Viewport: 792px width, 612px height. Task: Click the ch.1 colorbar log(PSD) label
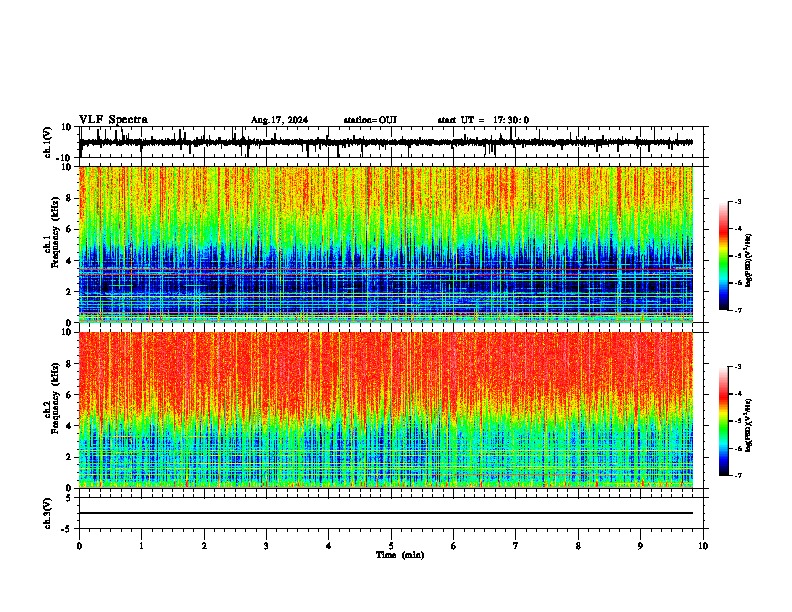tap(748, 260)
